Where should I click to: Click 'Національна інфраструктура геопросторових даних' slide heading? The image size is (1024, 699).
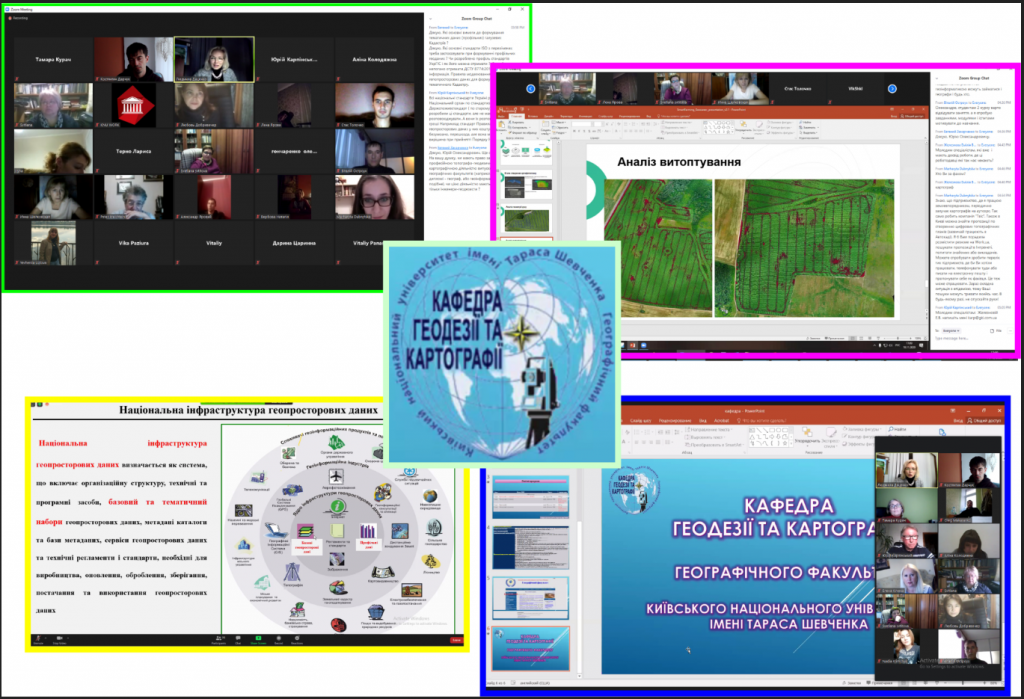point(248,410)
